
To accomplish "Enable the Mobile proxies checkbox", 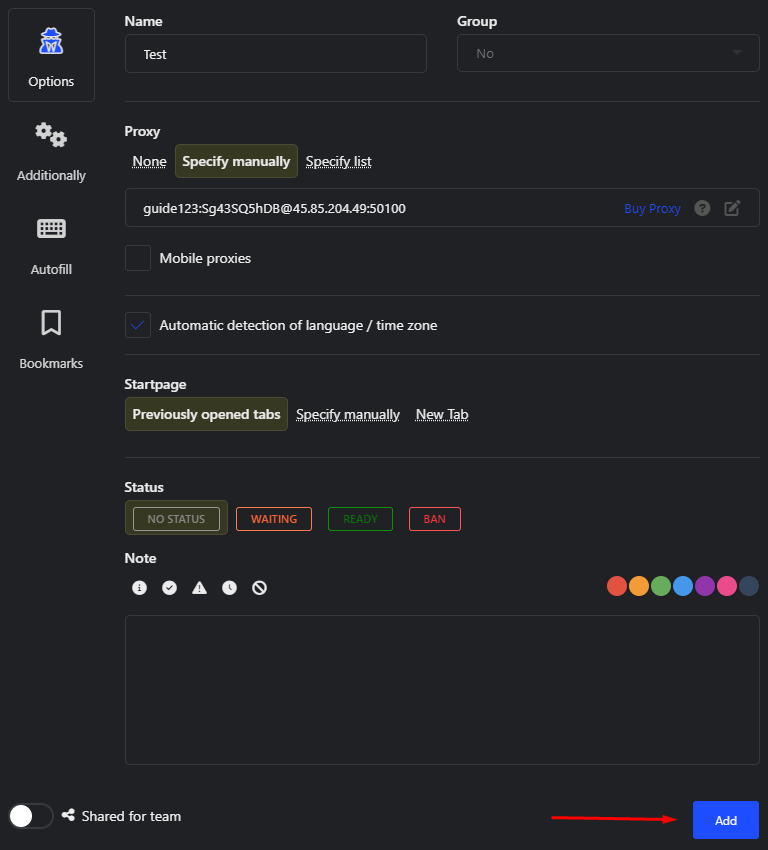I will point(138,258).
